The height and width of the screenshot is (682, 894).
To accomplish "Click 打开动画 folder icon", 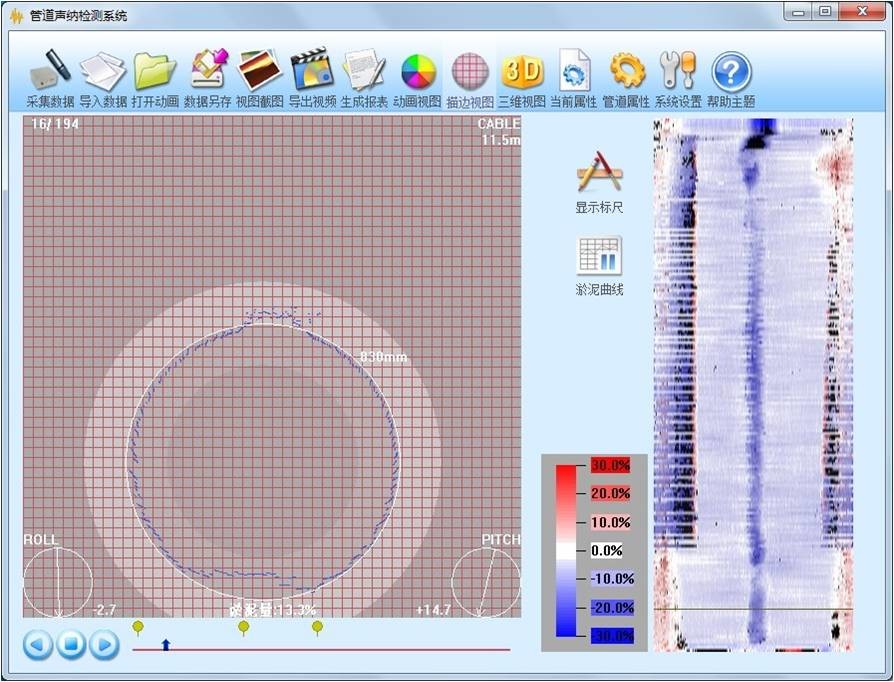I will 155,72.
